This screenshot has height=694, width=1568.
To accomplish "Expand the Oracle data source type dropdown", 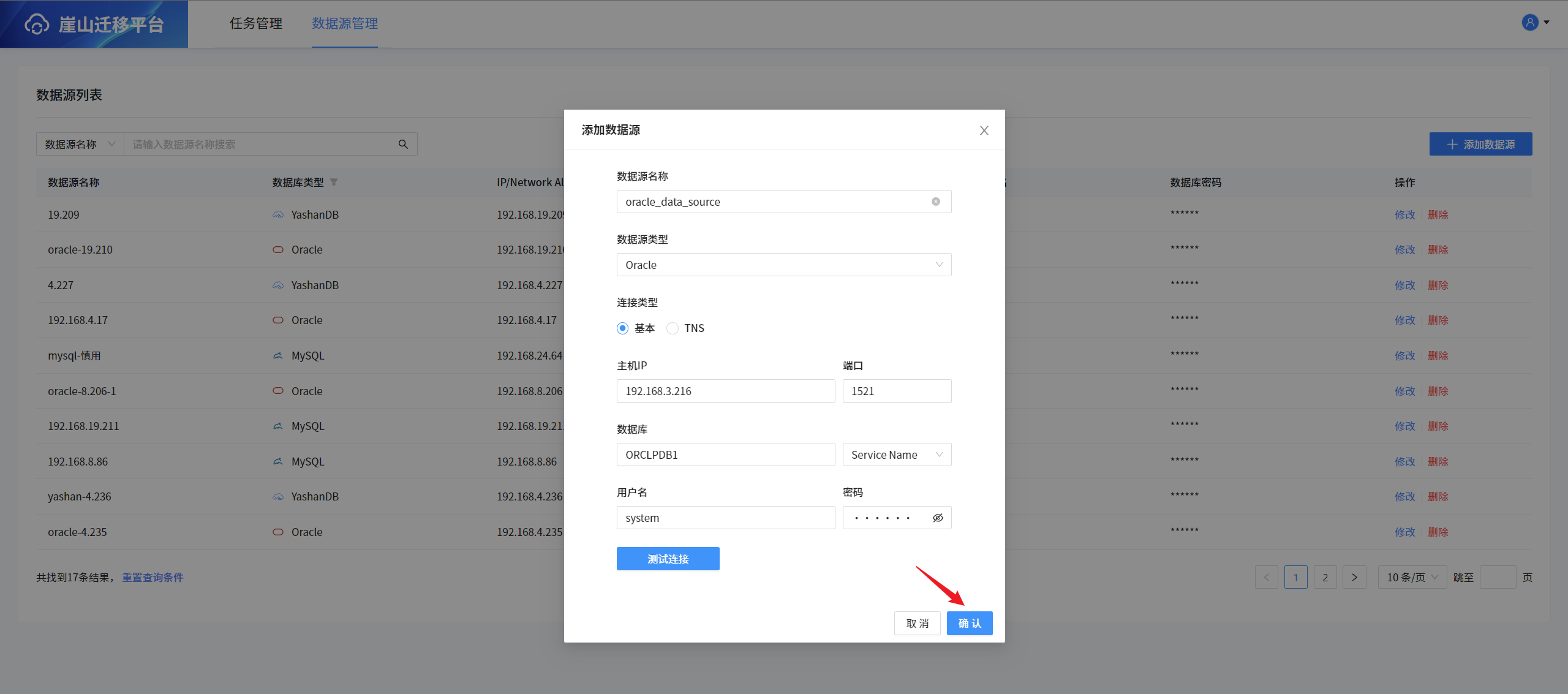I will click(783, 265).
